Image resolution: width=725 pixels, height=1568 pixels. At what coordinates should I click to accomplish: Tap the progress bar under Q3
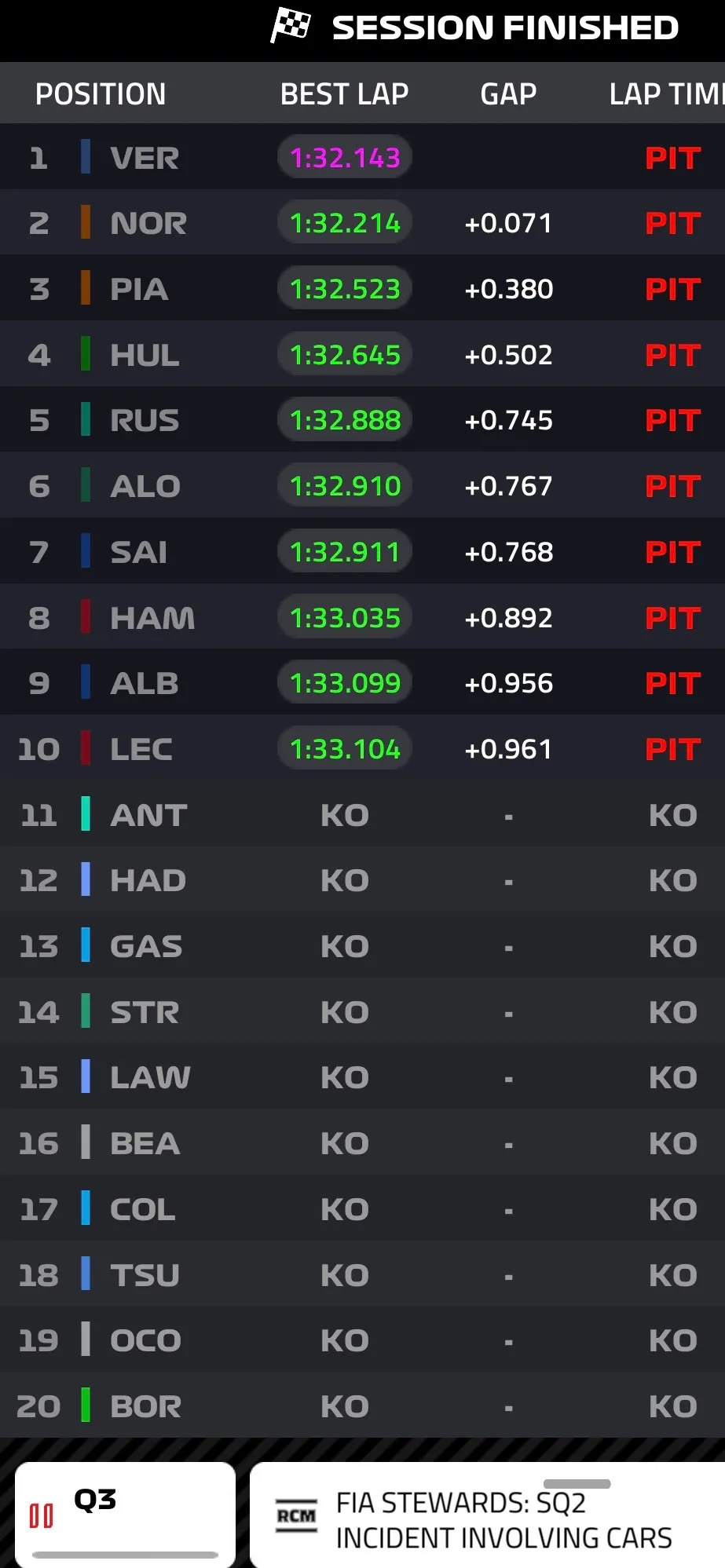point(126,1555)
